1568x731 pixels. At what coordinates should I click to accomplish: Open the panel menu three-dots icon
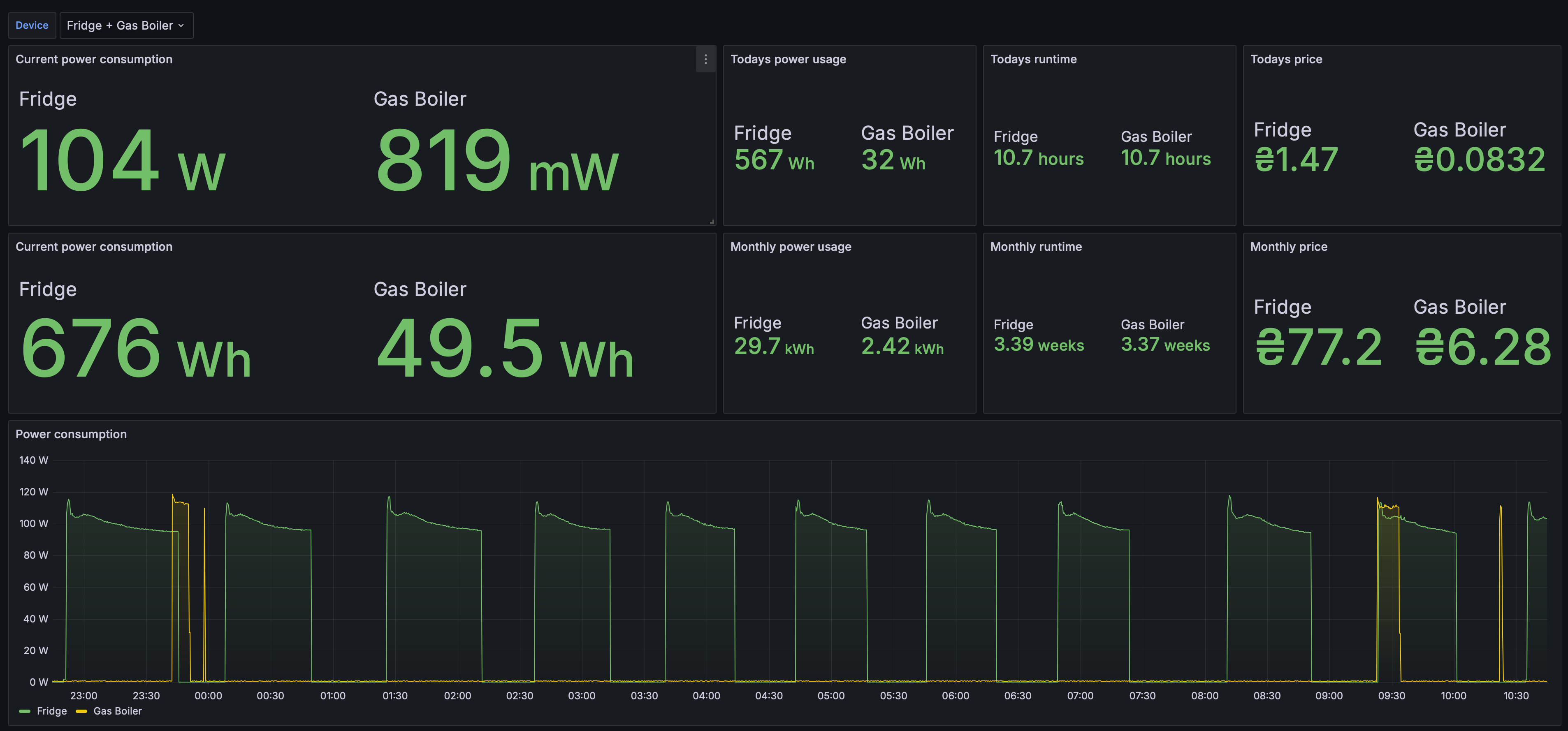coord(705,60)
